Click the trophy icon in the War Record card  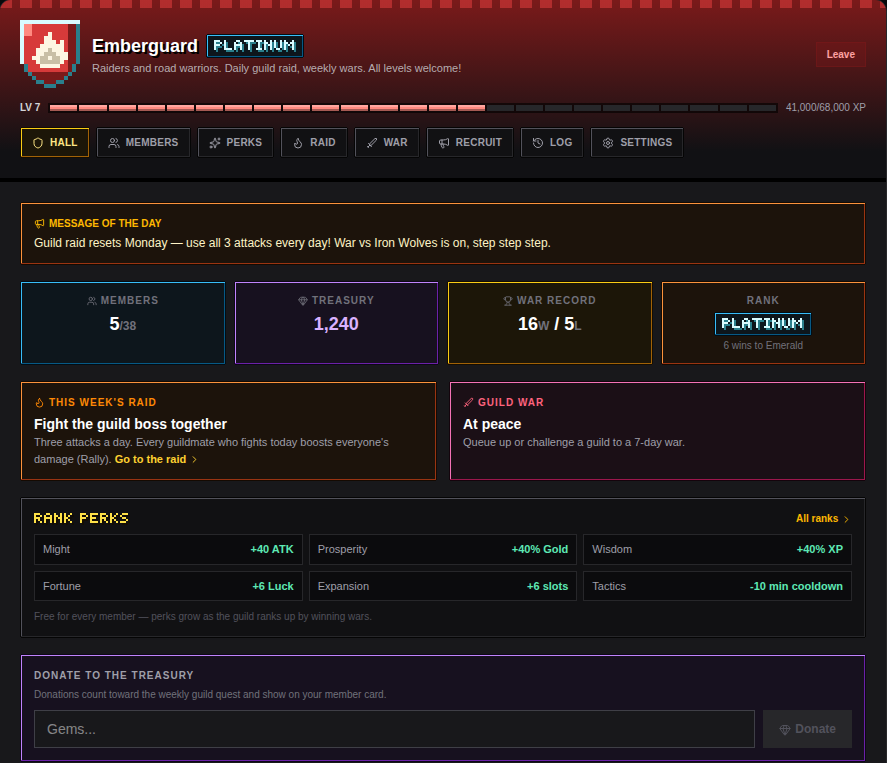(508, 301)
